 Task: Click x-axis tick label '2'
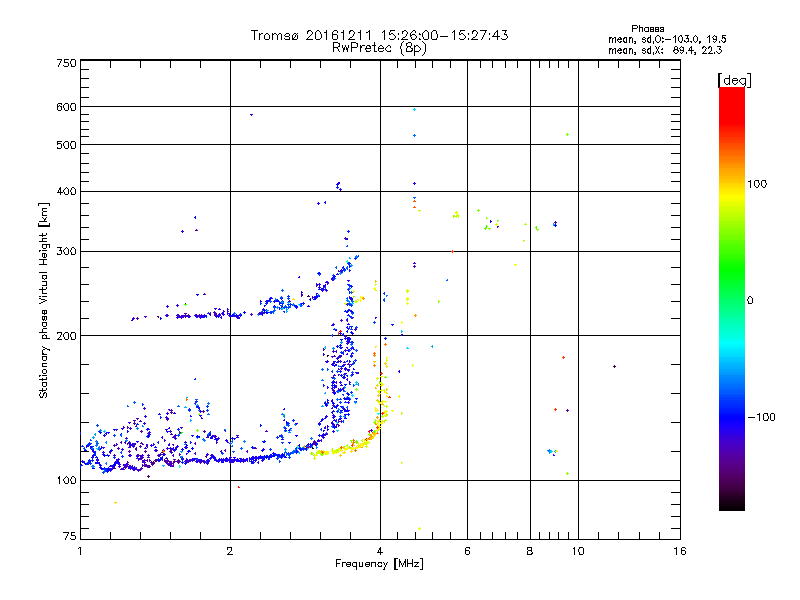(x=230, y=551)
